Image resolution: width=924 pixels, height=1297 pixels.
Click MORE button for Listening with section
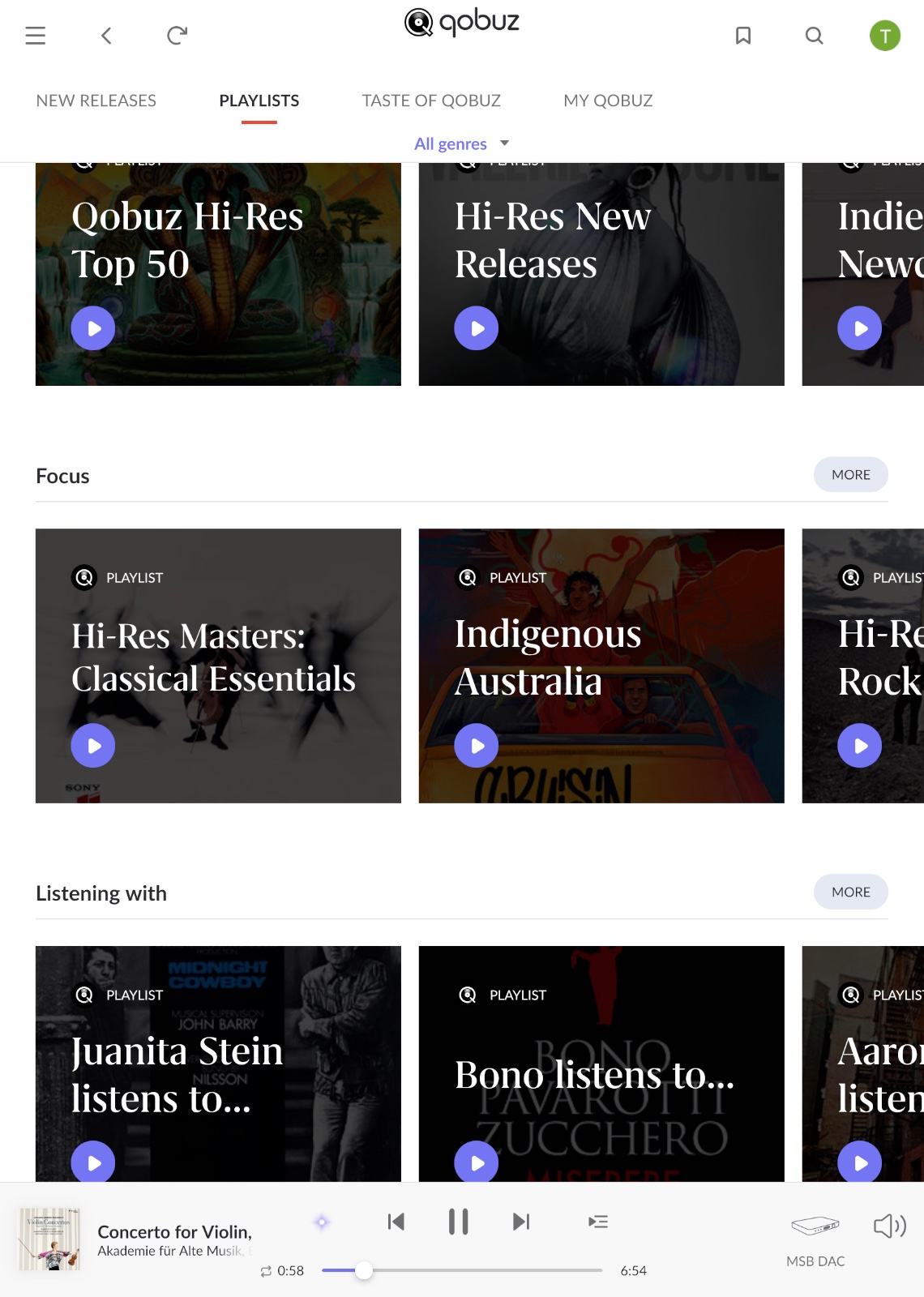pyautogui.click(x=851, y=892)
